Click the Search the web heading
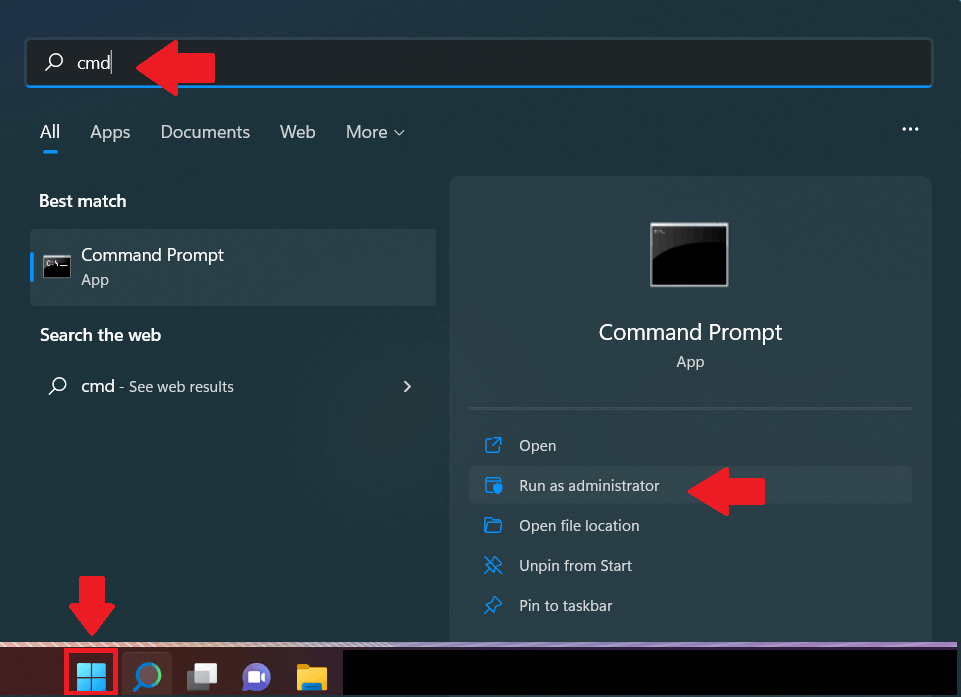 coord(101,335)
